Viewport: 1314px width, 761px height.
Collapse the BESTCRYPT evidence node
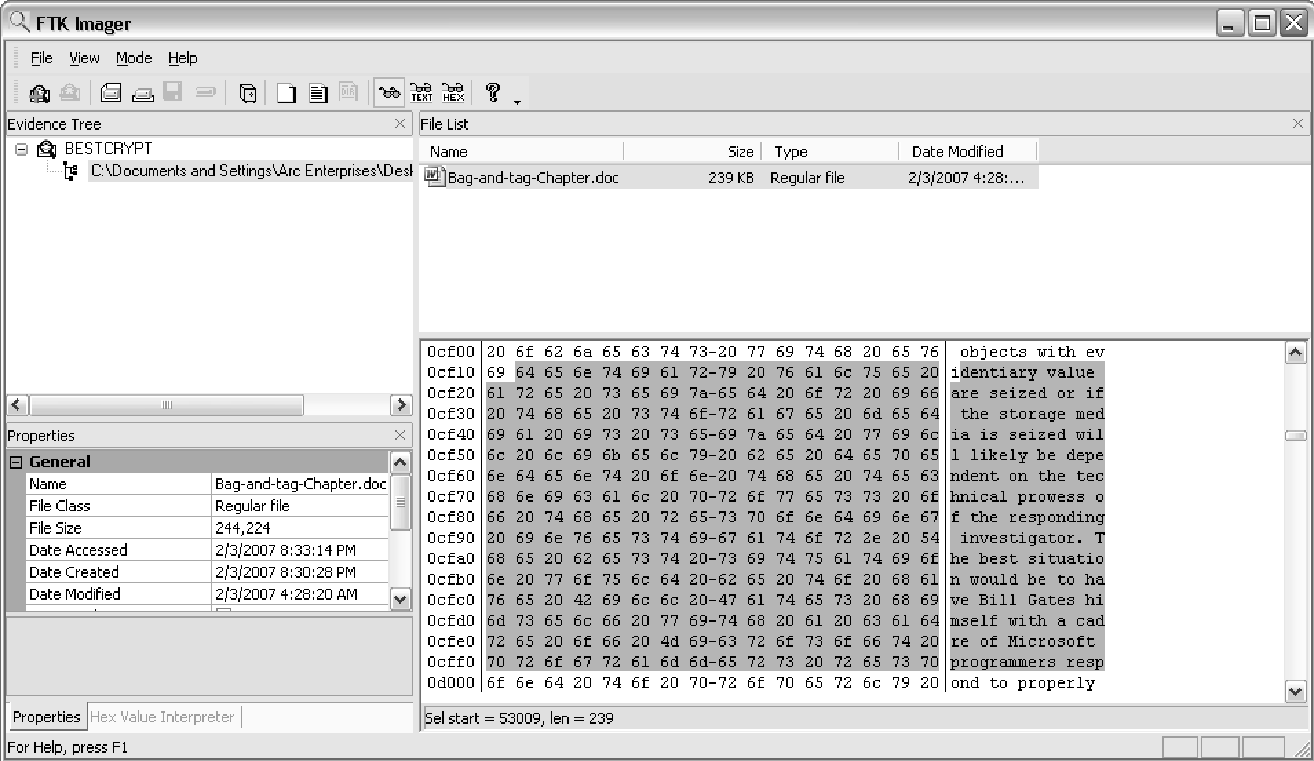[x=21, y=149]
